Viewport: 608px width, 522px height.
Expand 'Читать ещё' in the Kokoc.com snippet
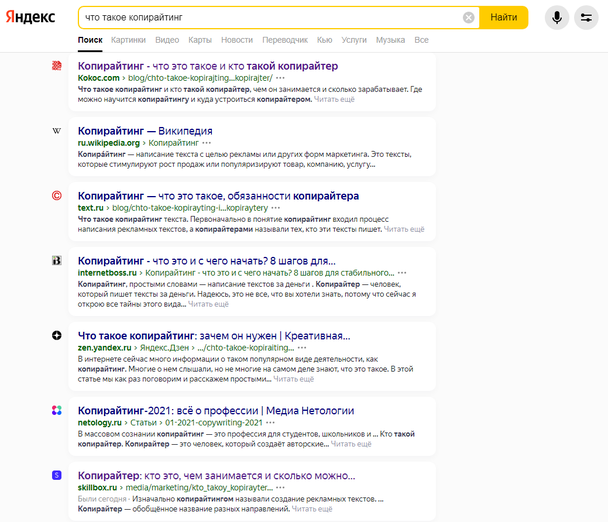pyautogui.click(x=334, y=99)
